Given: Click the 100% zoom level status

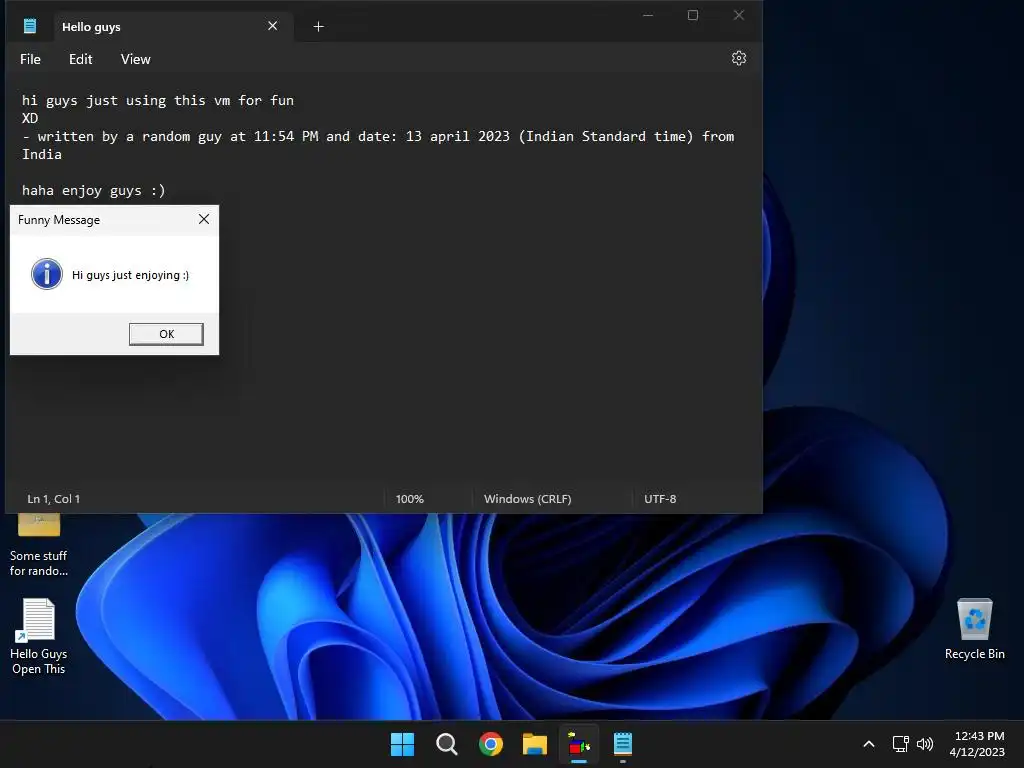Looking at the screenshot, I should click(x=409, y=499).
